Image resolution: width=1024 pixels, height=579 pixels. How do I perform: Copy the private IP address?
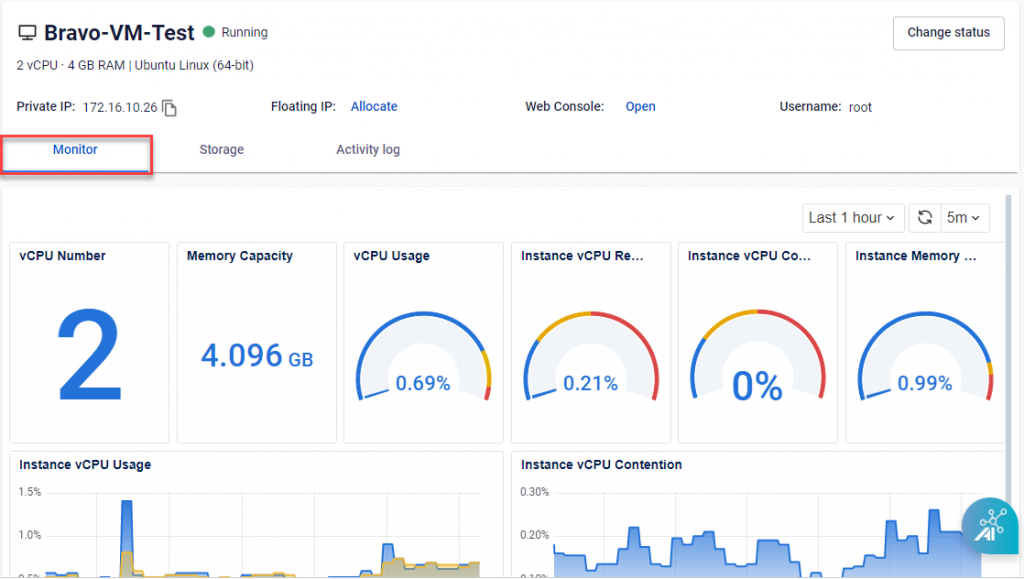(x=168, y=106)
